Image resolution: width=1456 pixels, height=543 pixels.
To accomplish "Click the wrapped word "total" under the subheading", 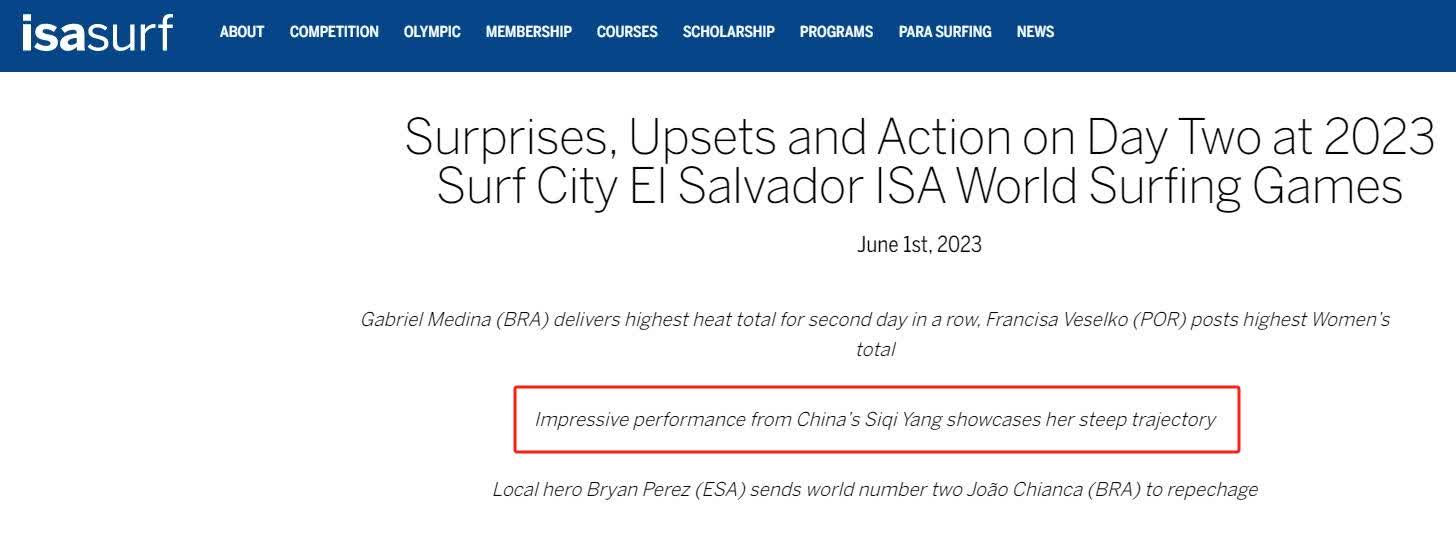I will click(x=875, y=349).
